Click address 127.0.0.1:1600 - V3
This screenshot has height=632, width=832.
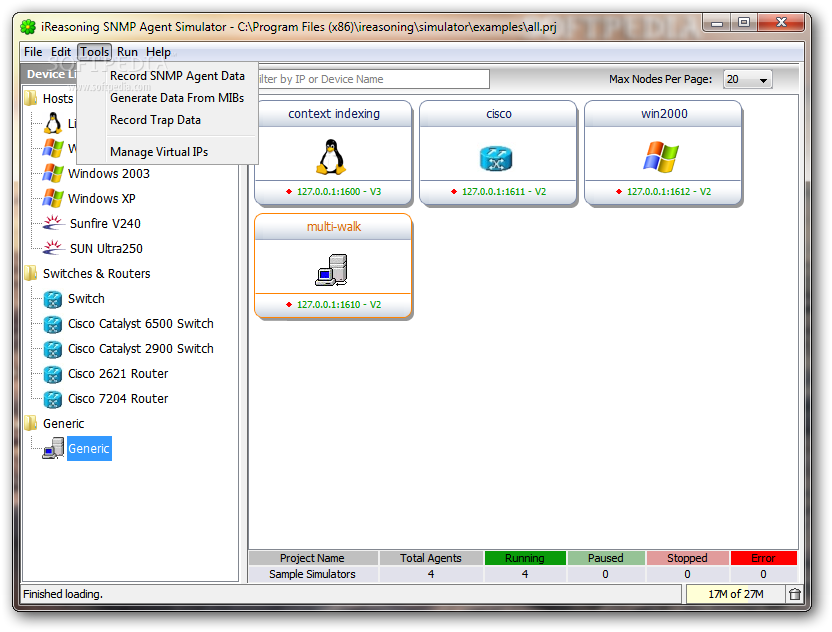[x=339, y=192]
